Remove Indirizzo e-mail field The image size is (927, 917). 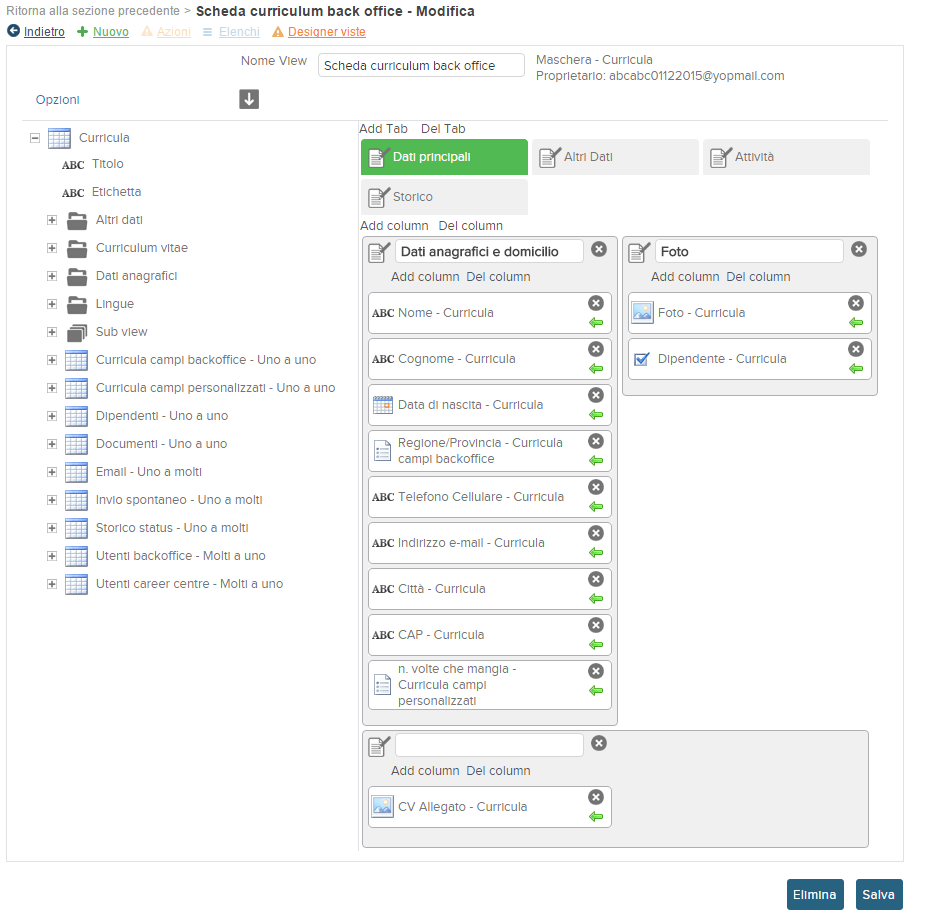point(595,534)
